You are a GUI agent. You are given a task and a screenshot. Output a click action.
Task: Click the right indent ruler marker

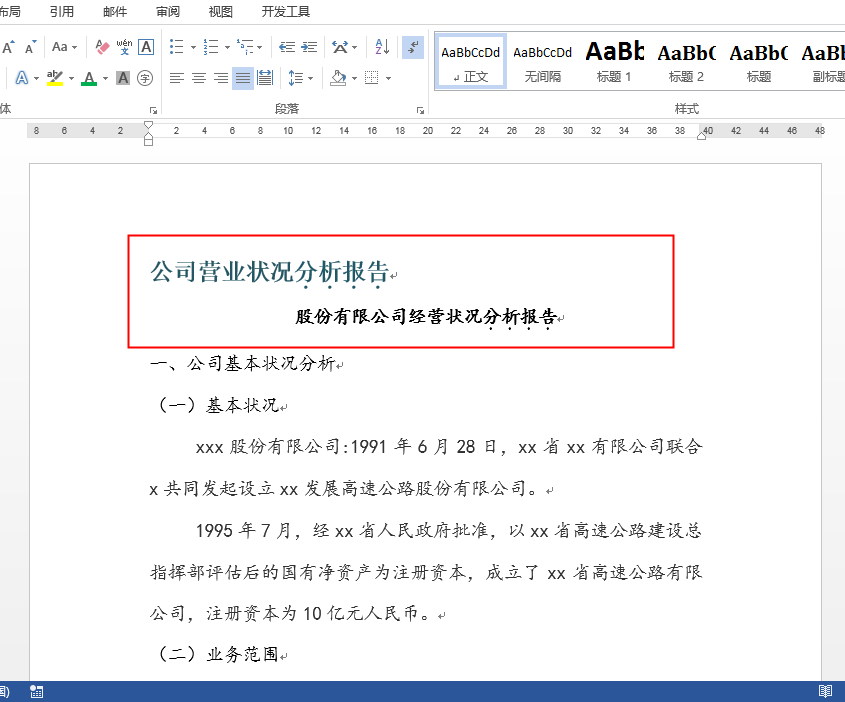pyautogui.click(x=701, y=136)
